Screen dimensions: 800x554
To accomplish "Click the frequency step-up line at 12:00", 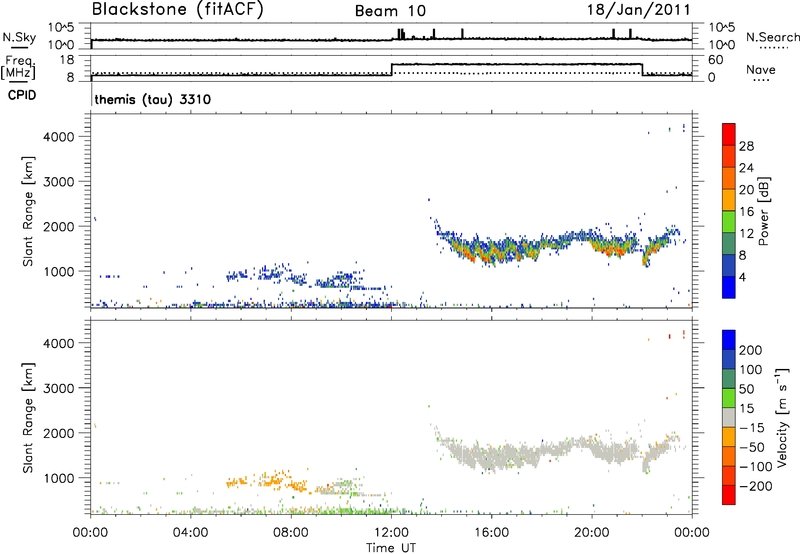I will click(391, 69).
